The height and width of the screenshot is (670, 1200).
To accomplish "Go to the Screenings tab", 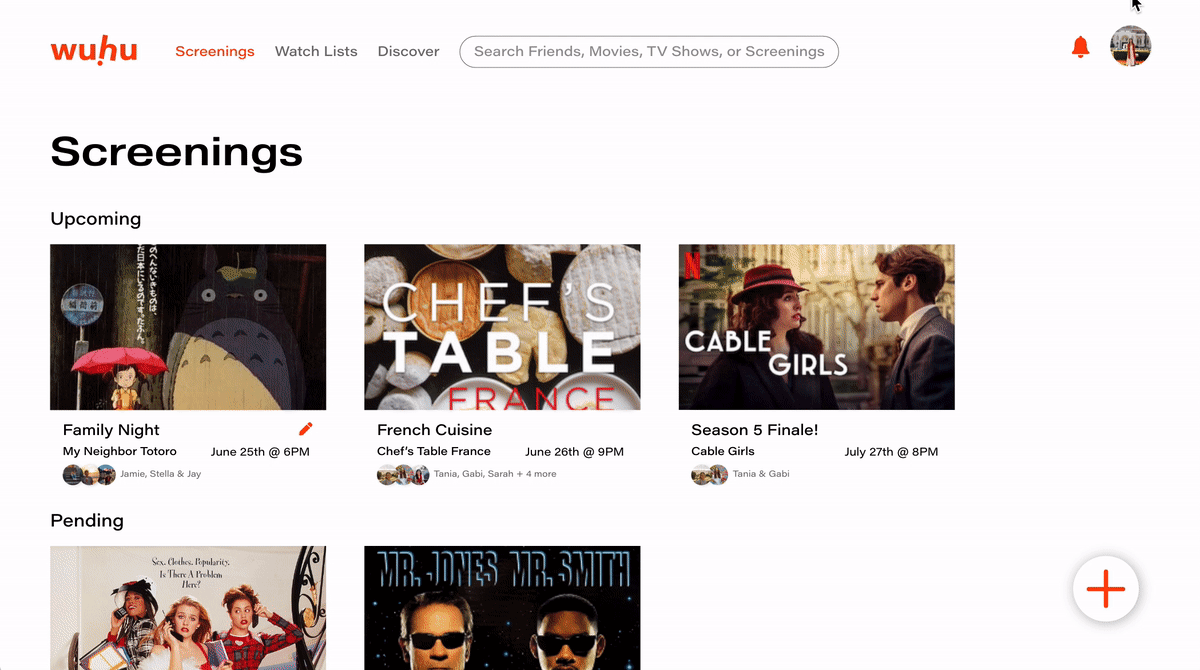I will pyautogui.click(x=215, y=51).
